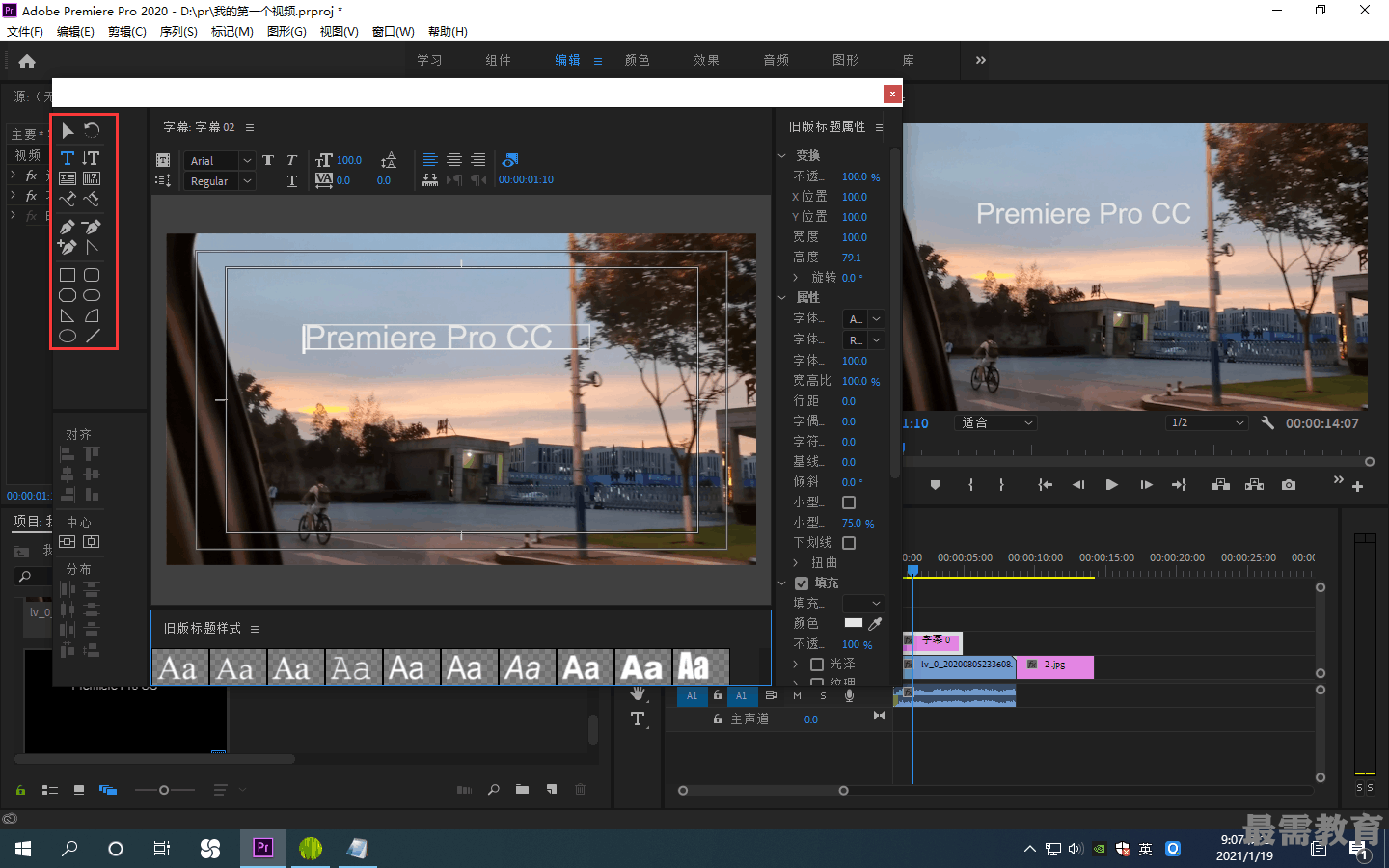The height and width of the screenshot is (868, 1389).
Task: Export frame with camera button
Action: tap(1289, 485)
